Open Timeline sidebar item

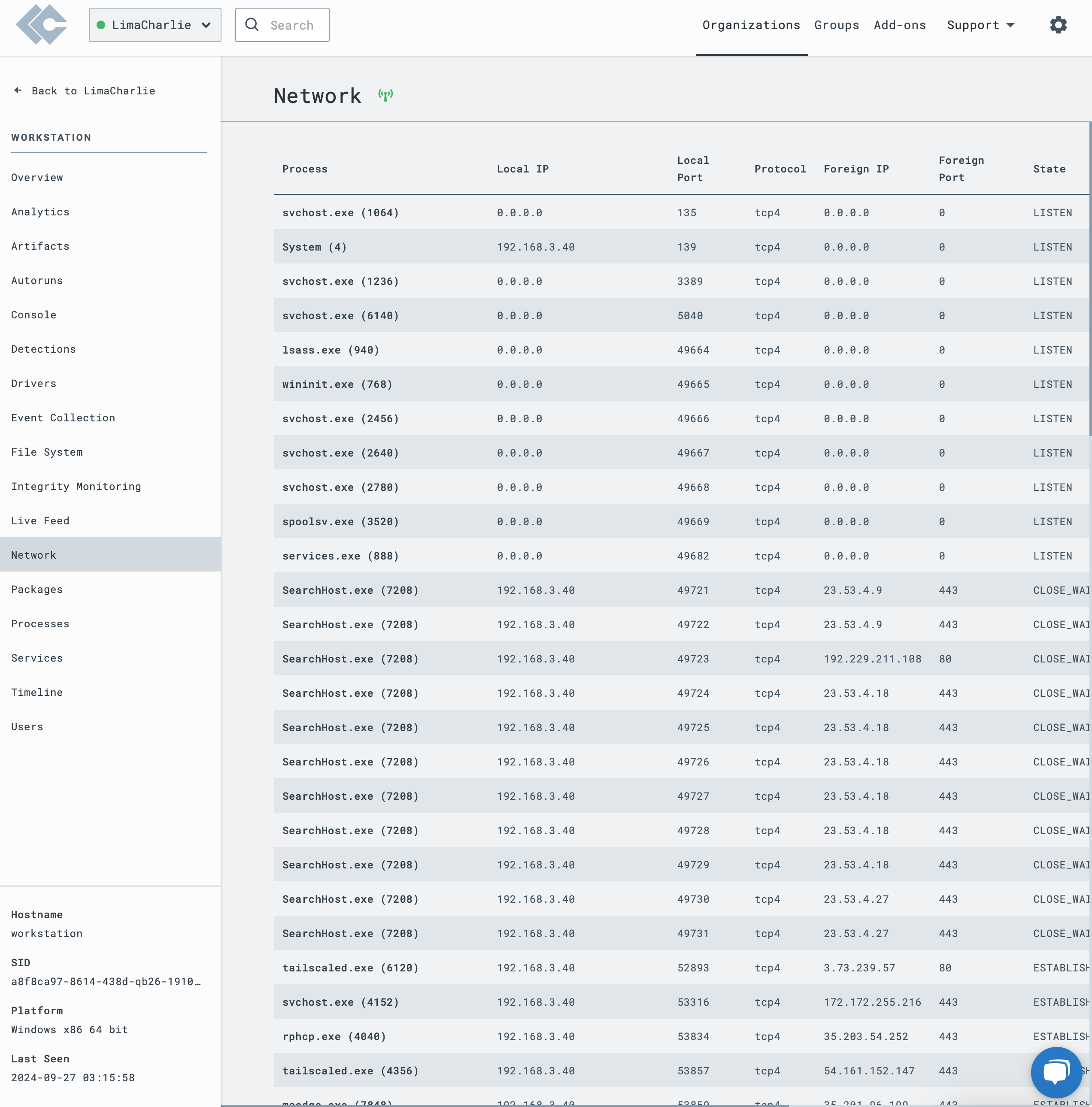[x=110, y=692]
